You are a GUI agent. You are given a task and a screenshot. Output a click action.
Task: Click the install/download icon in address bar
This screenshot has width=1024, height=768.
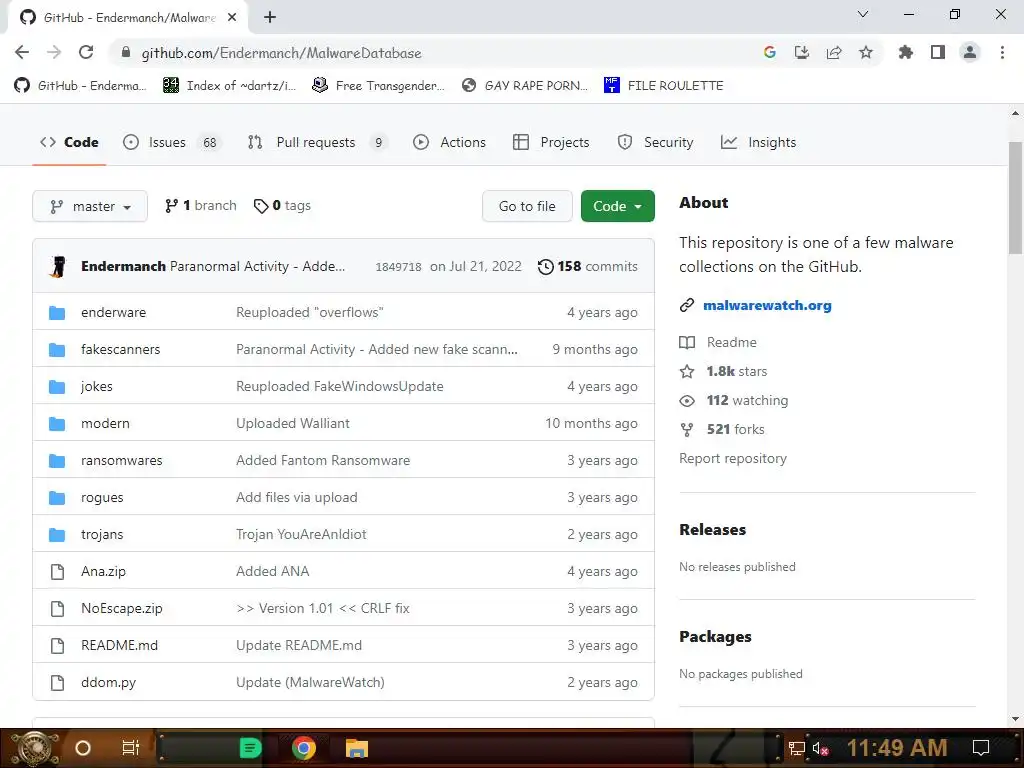point(801,52)
